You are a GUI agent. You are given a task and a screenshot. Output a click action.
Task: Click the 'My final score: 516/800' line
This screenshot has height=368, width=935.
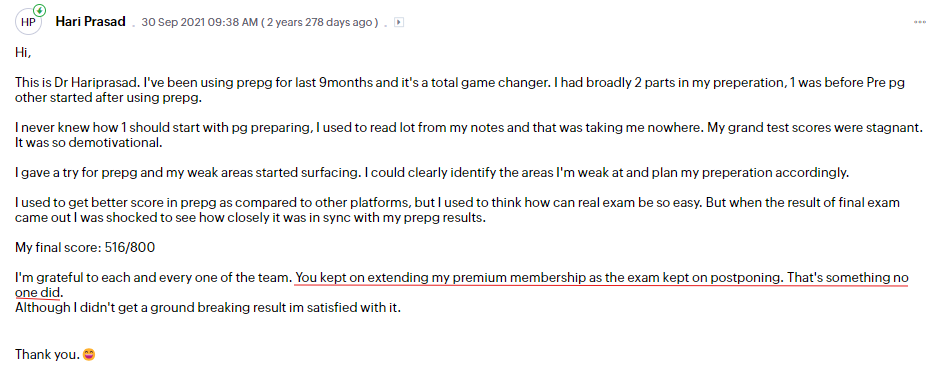(x=85, y=248)
